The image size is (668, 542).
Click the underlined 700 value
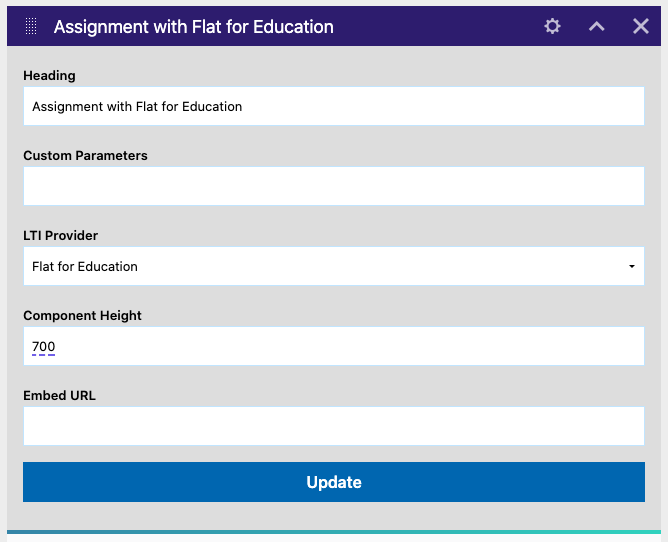pyautogui.click(x=43, y=347)
